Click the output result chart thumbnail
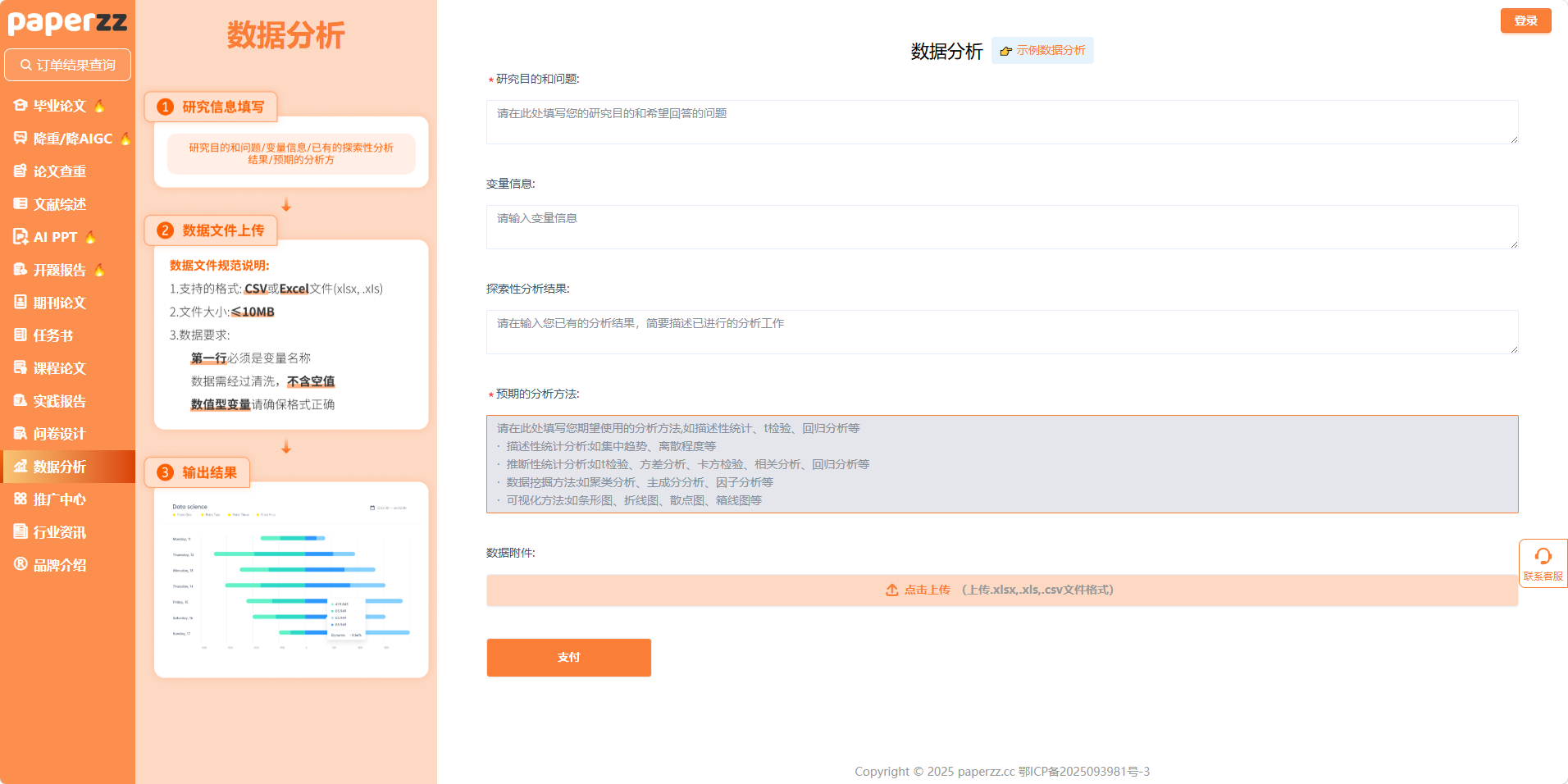 pos(291,579)
